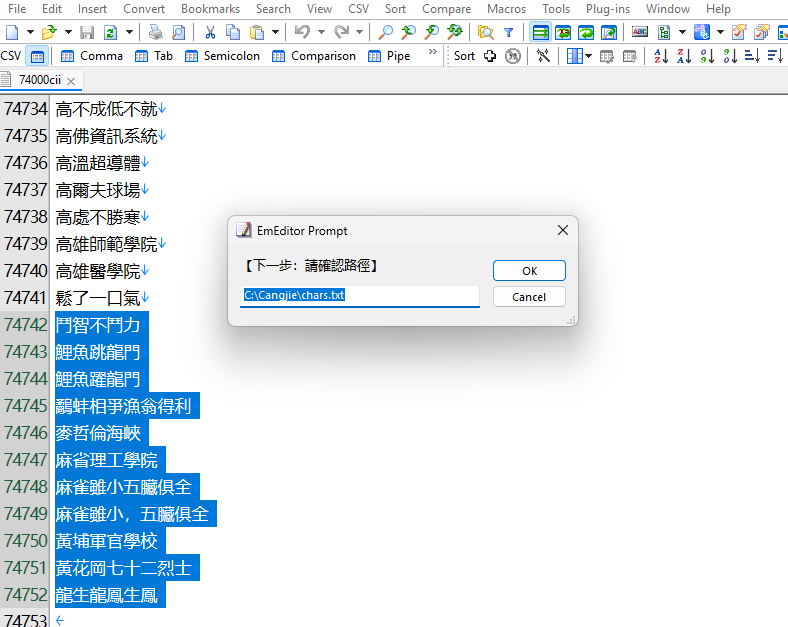
Task: Click Cancel in EmEditor Prompt
Action: click(529, 297)
